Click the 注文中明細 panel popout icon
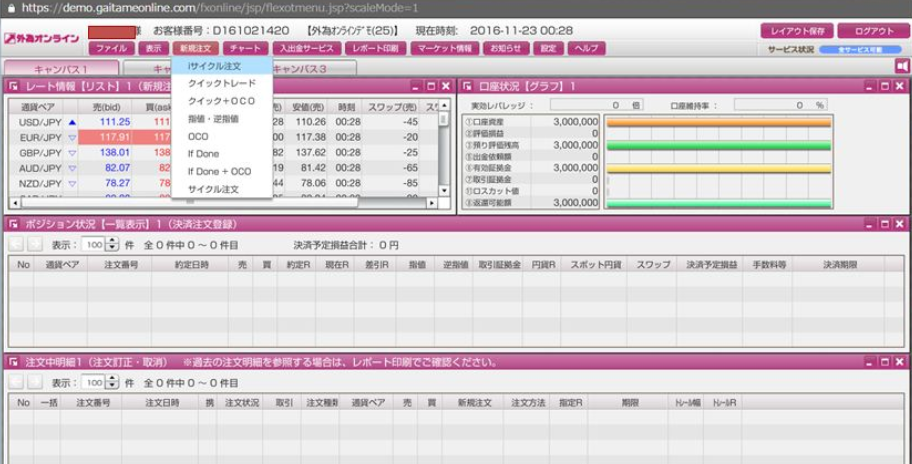Screen dimensions: 912x464 (x=14, y=362)
